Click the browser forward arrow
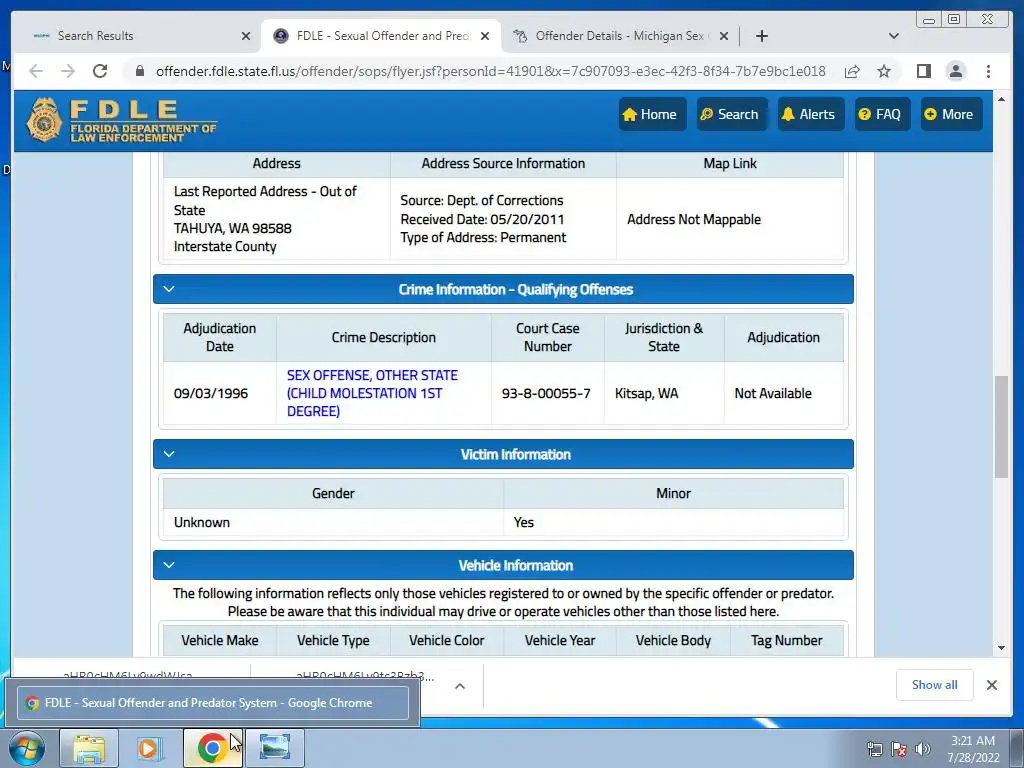 [68, 71]
